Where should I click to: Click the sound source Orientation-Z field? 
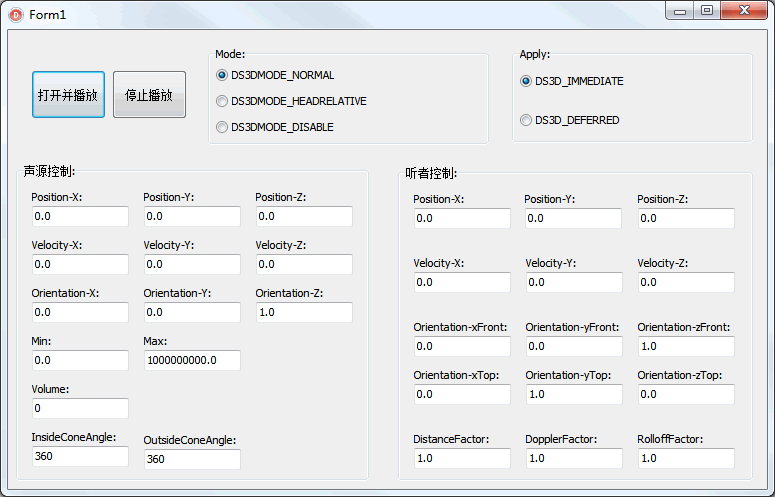[x=304, y=312]
